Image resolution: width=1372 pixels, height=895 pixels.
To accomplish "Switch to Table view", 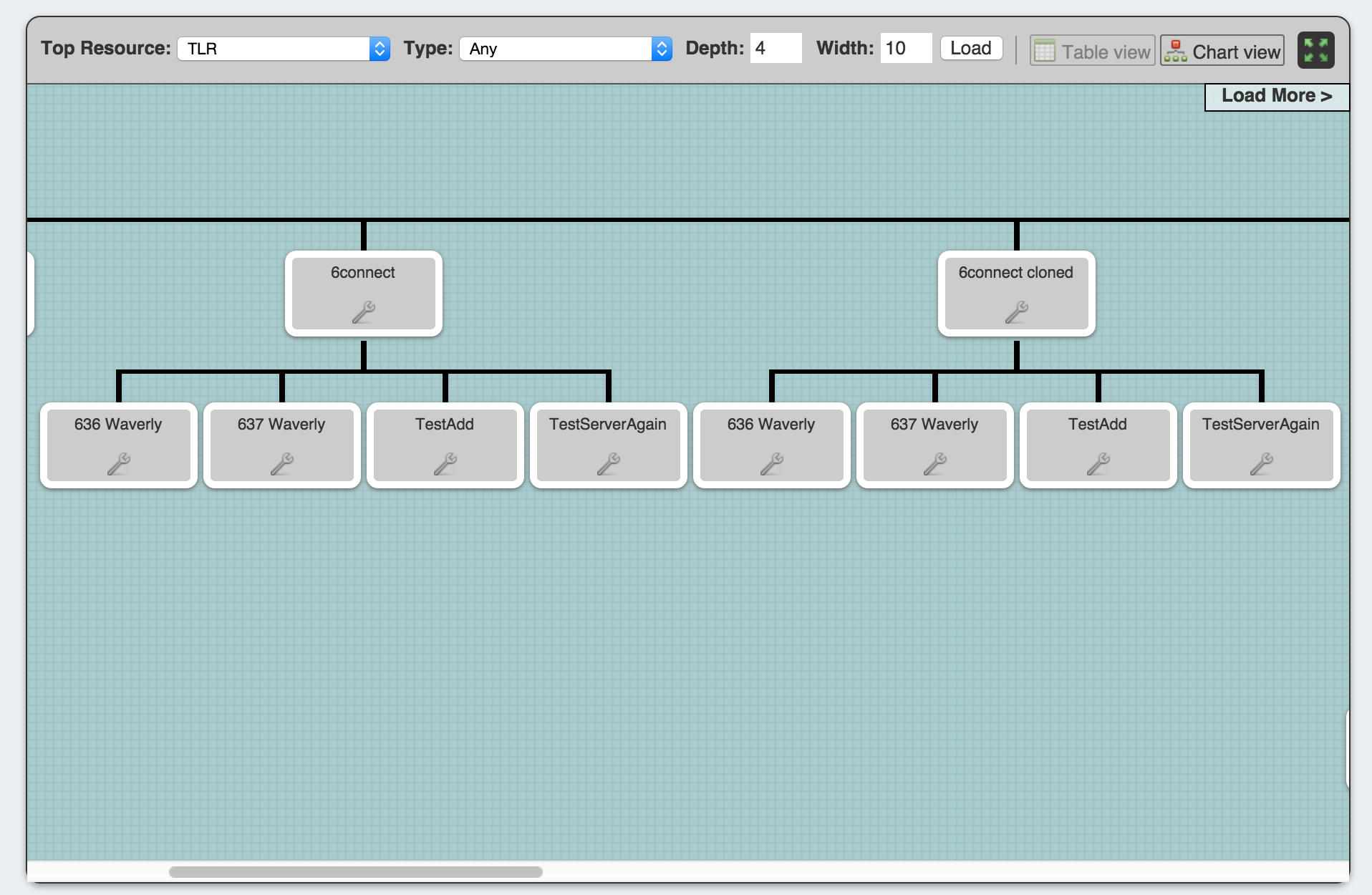I will 1093,51.
